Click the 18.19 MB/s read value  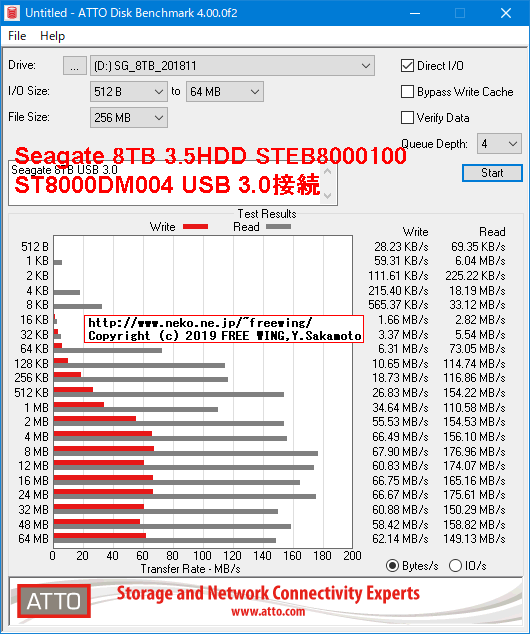point(477,291)
